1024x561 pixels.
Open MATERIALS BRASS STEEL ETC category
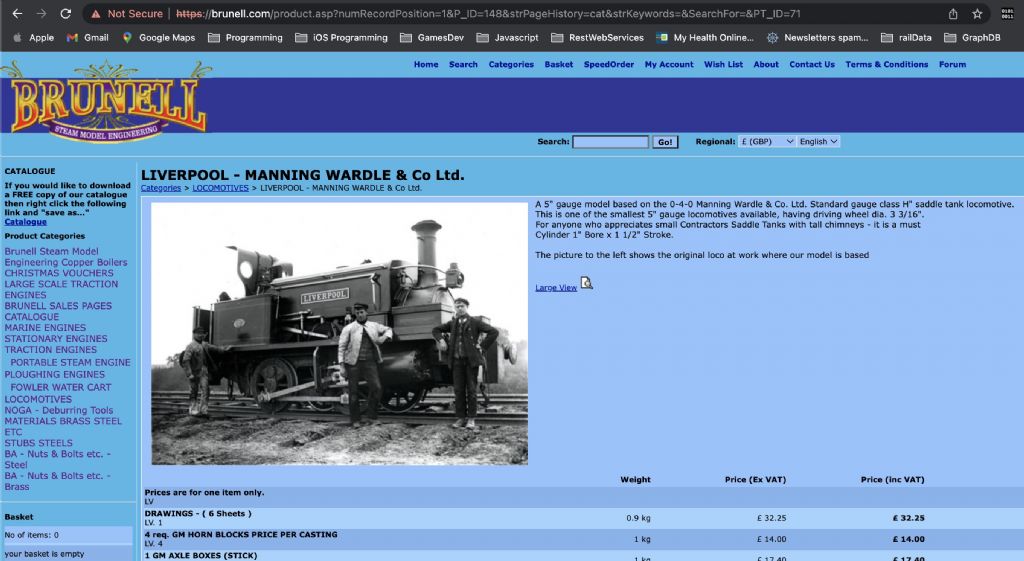coord(63,426)
